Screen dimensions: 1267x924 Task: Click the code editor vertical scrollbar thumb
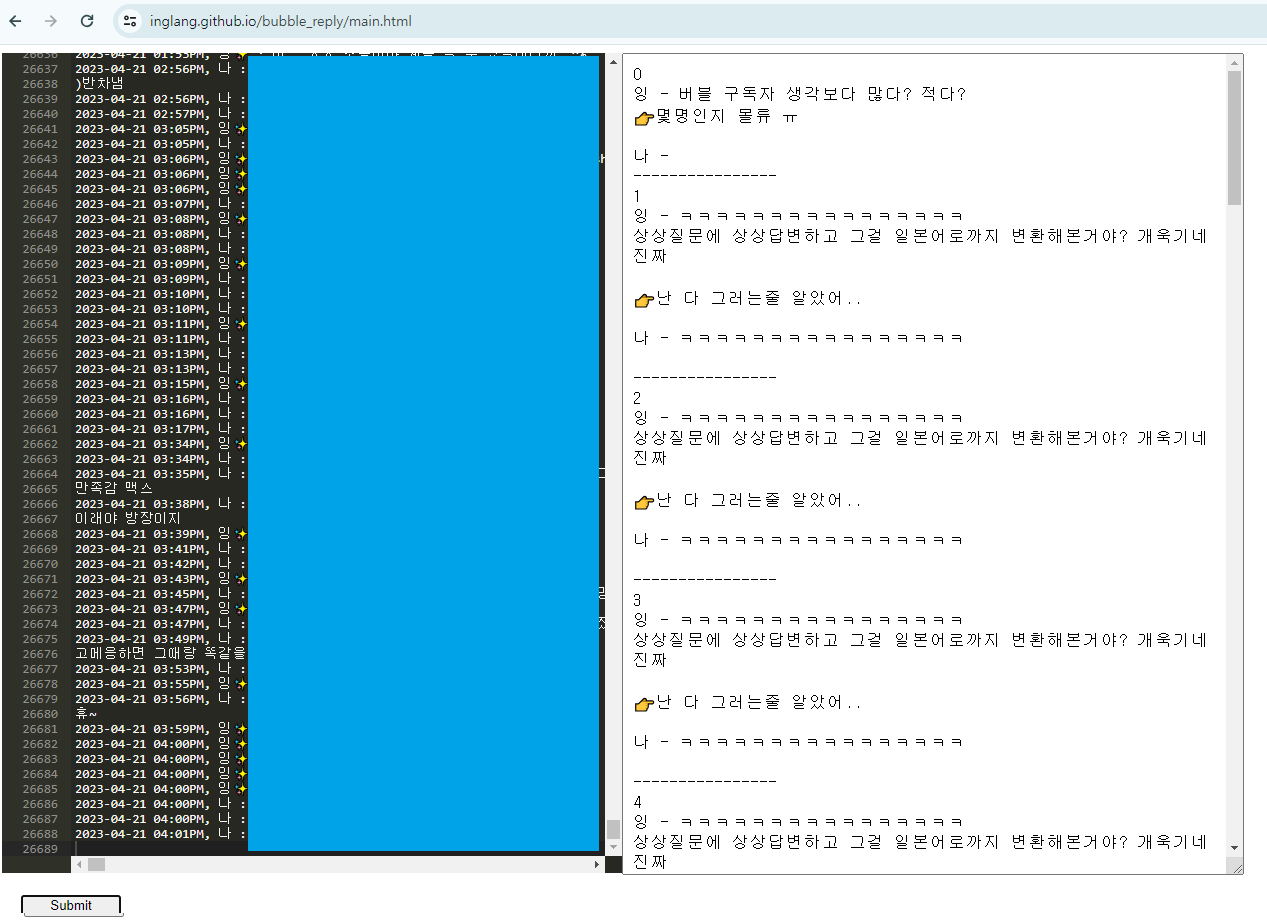click(x=613, y=830)
